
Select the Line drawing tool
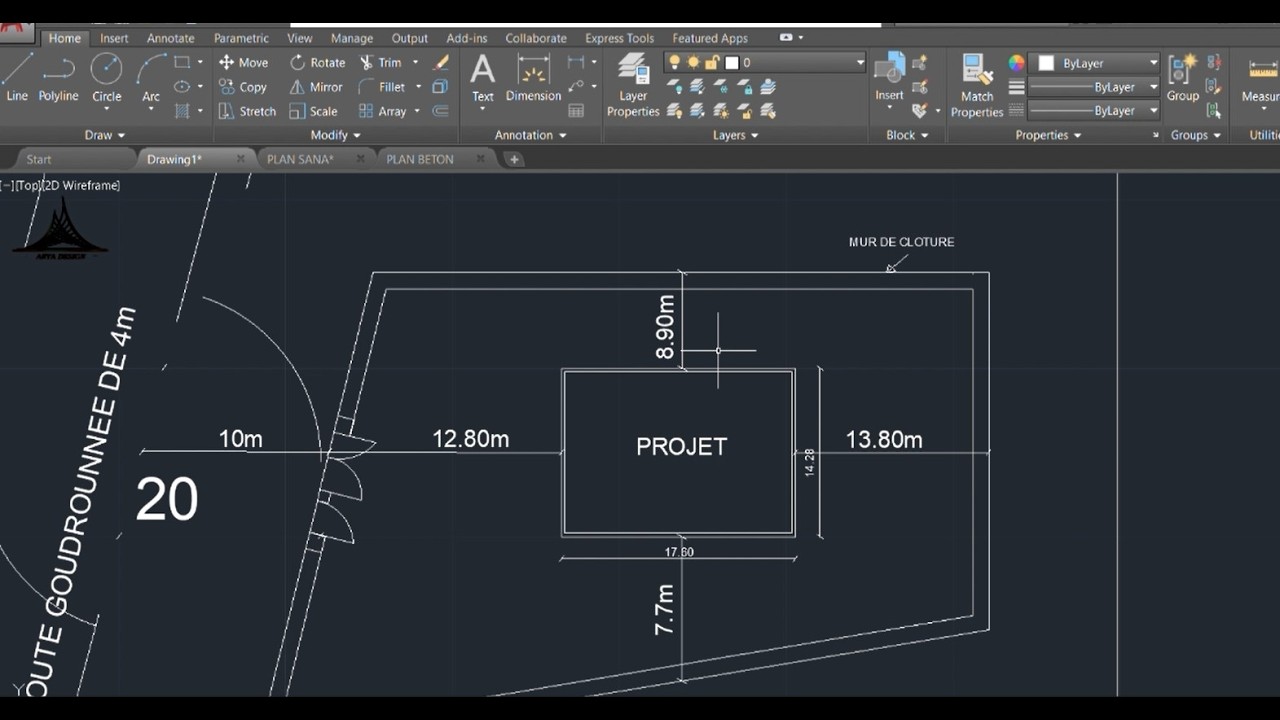coord(17,77)
